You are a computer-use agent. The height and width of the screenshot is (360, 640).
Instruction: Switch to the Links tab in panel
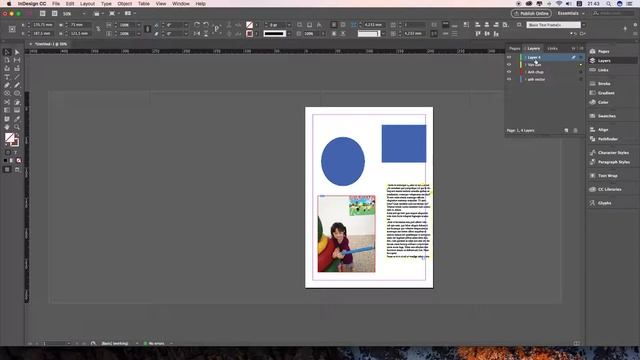(x=552, y=49)
